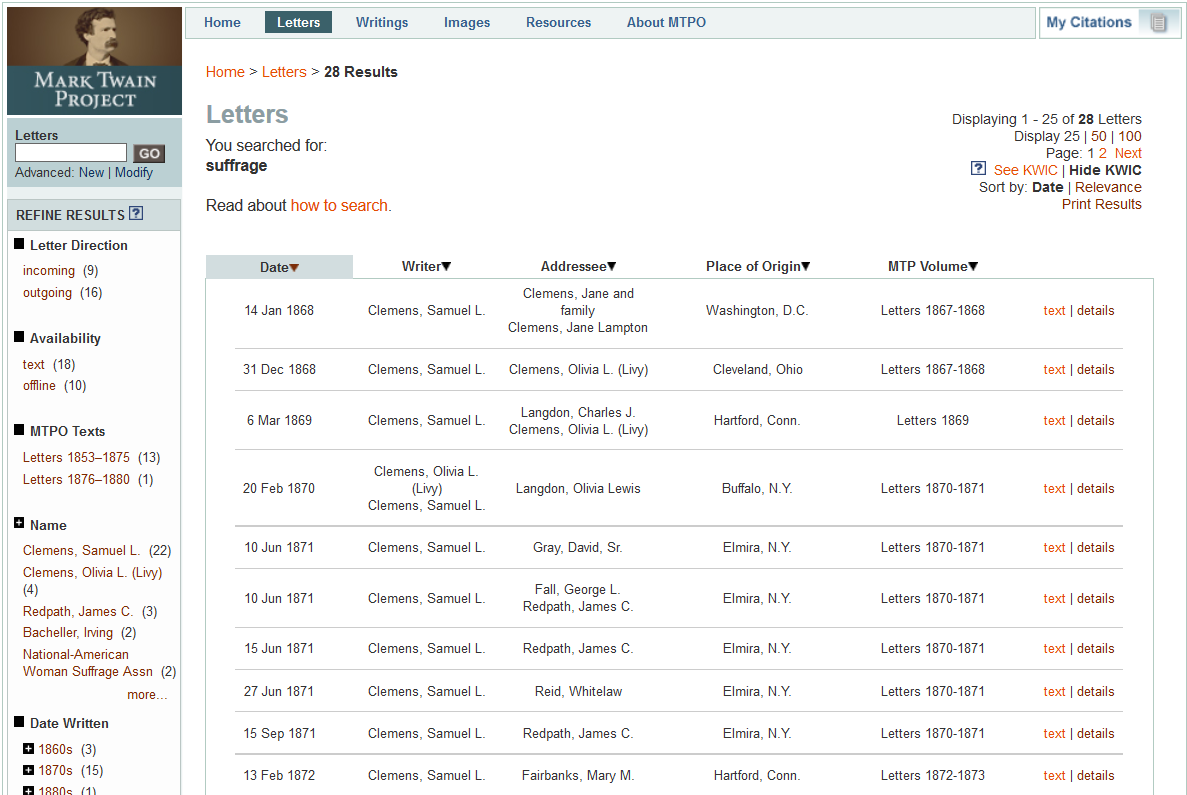The image size is (1187, 795).
Task: Sort by Place of Origin column
Action: click(x=758, y=267)
